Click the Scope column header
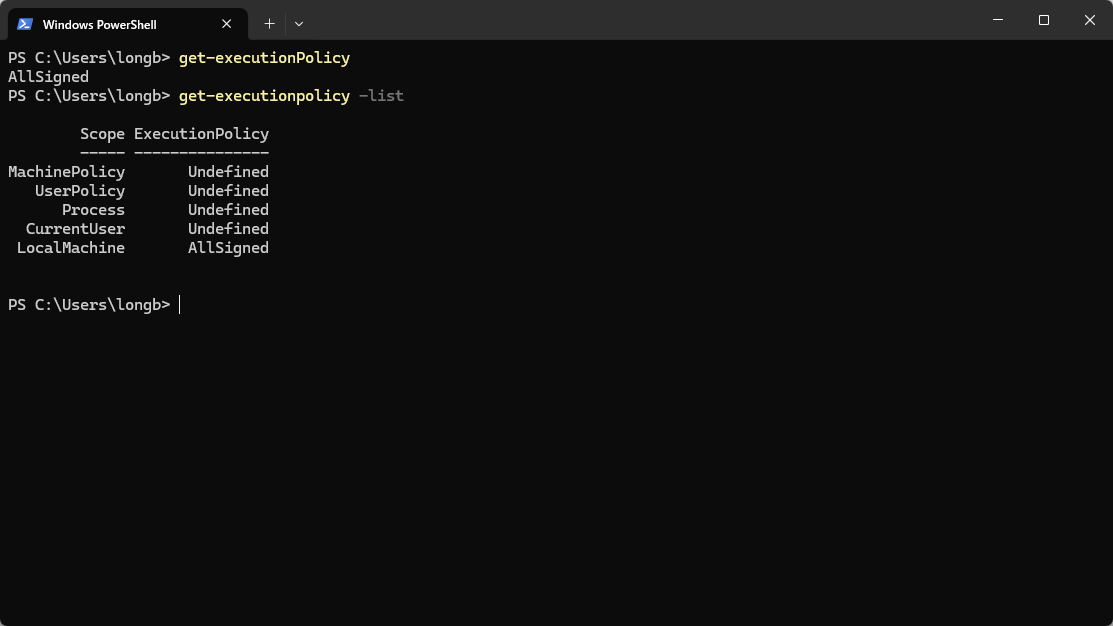This screenshot has height=626, width=1113. pos(102,134)
